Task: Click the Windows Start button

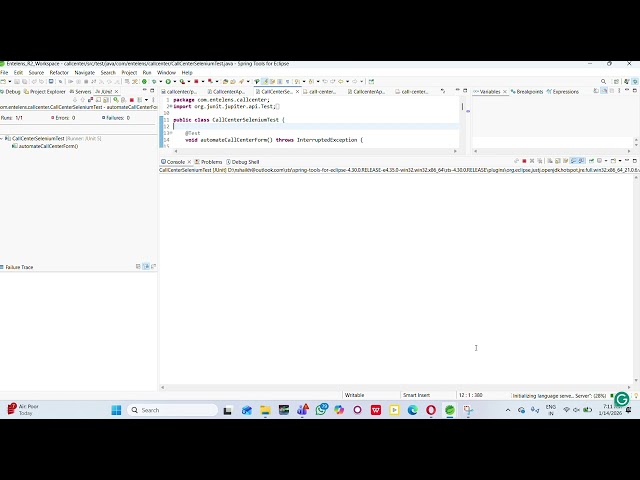Action: point(116,410)
